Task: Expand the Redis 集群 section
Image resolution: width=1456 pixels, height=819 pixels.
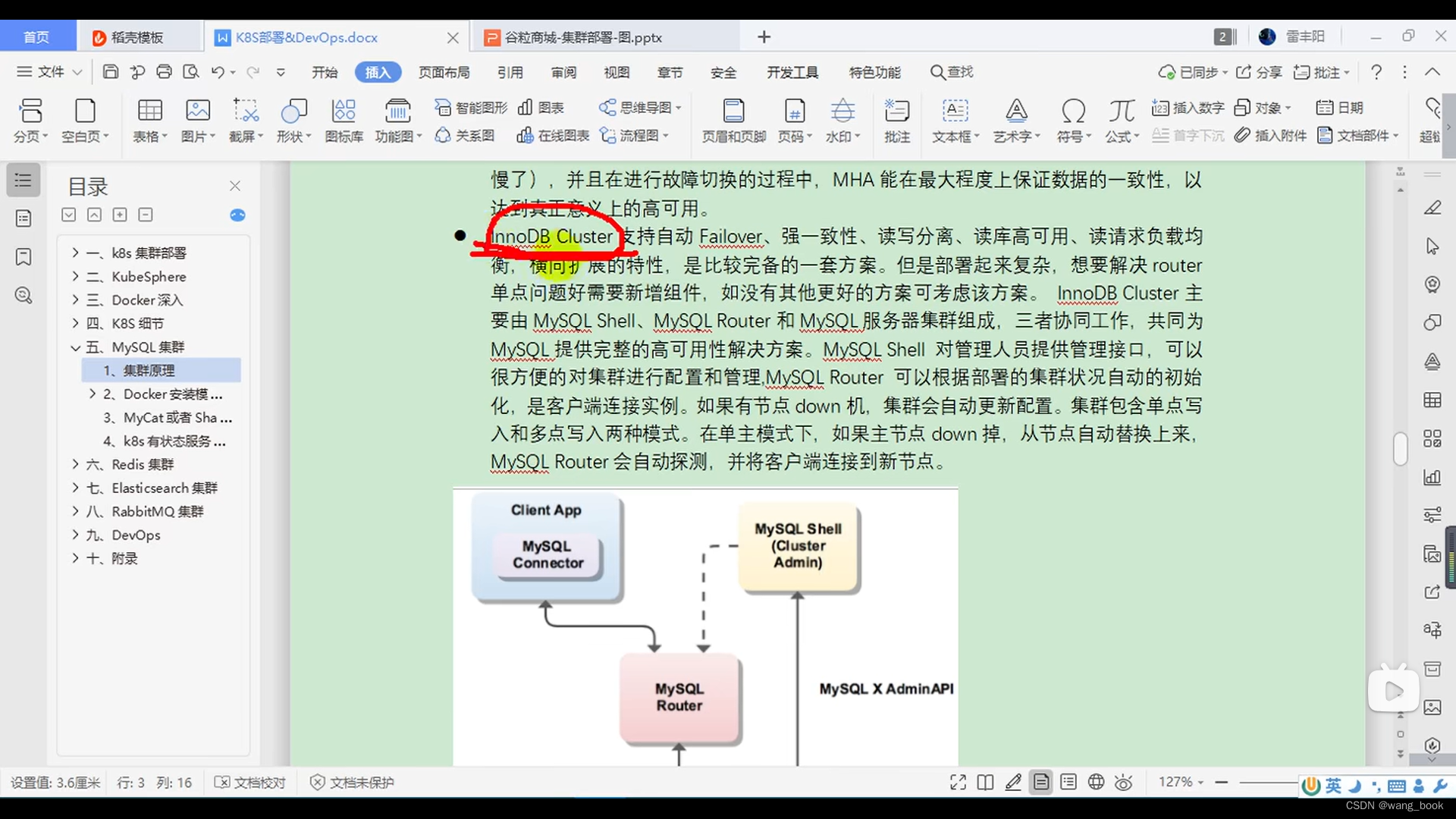Action: pyautogui.click(x=75, y=464)
